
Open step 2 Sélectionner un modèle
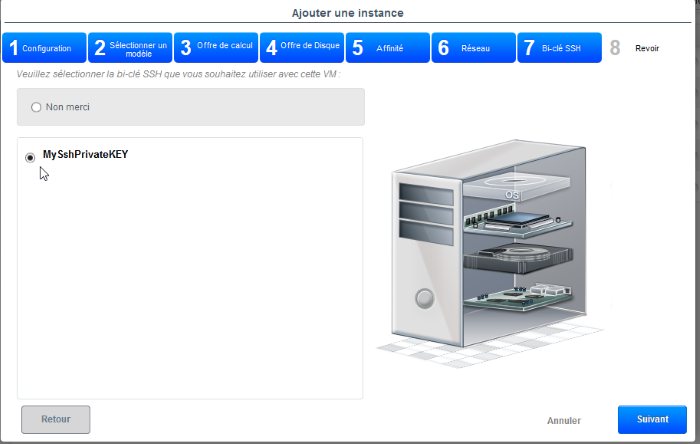[x=129, y=48]
